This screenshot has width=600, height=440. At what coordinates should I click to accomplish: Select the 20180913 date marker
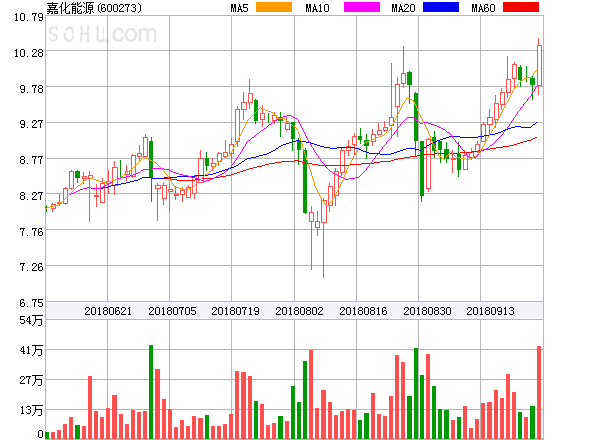[x=491, y=311]
